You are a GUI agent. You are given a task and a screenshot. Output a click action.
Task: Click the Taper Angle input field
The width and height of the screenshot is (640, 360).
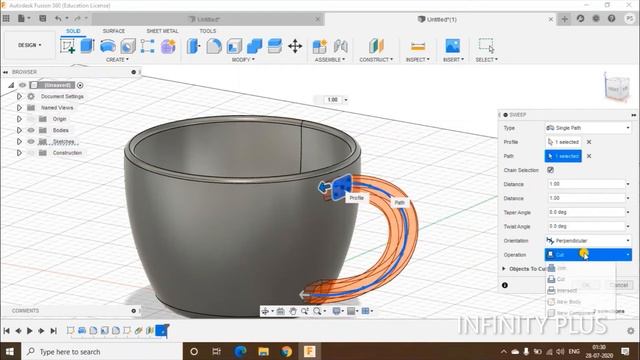[x=586, y=212]
